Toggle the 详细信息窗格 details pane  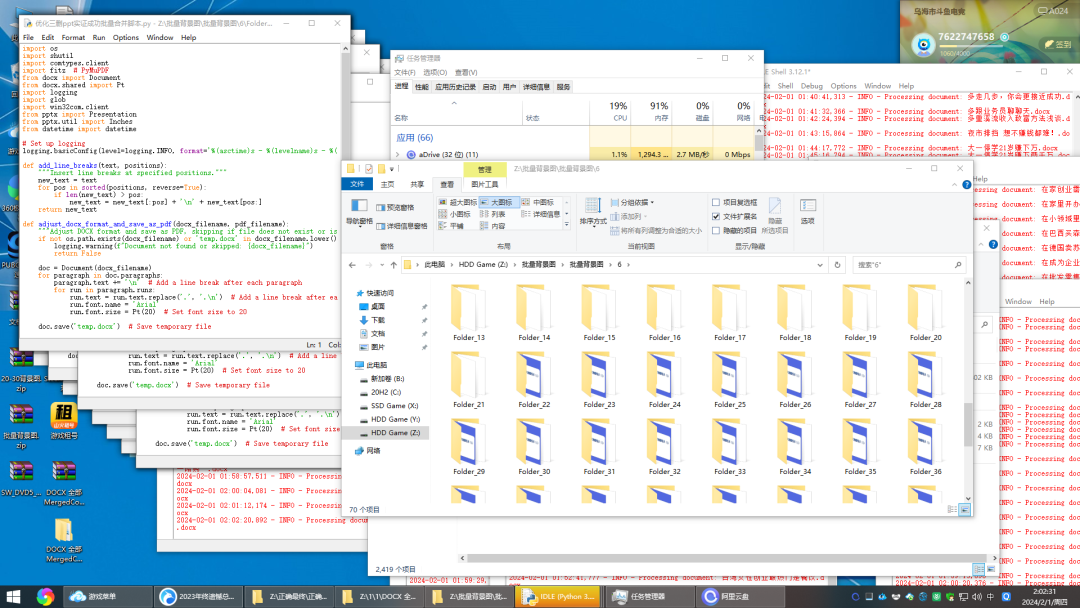coord(402,226)
